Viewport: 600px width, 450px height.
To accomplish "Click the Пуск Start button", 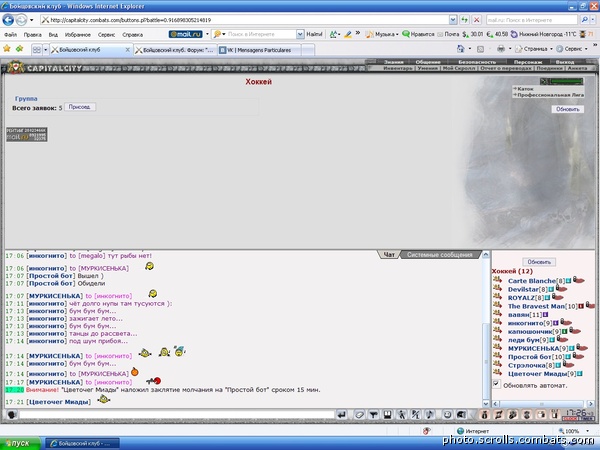I will pos(20,443).
